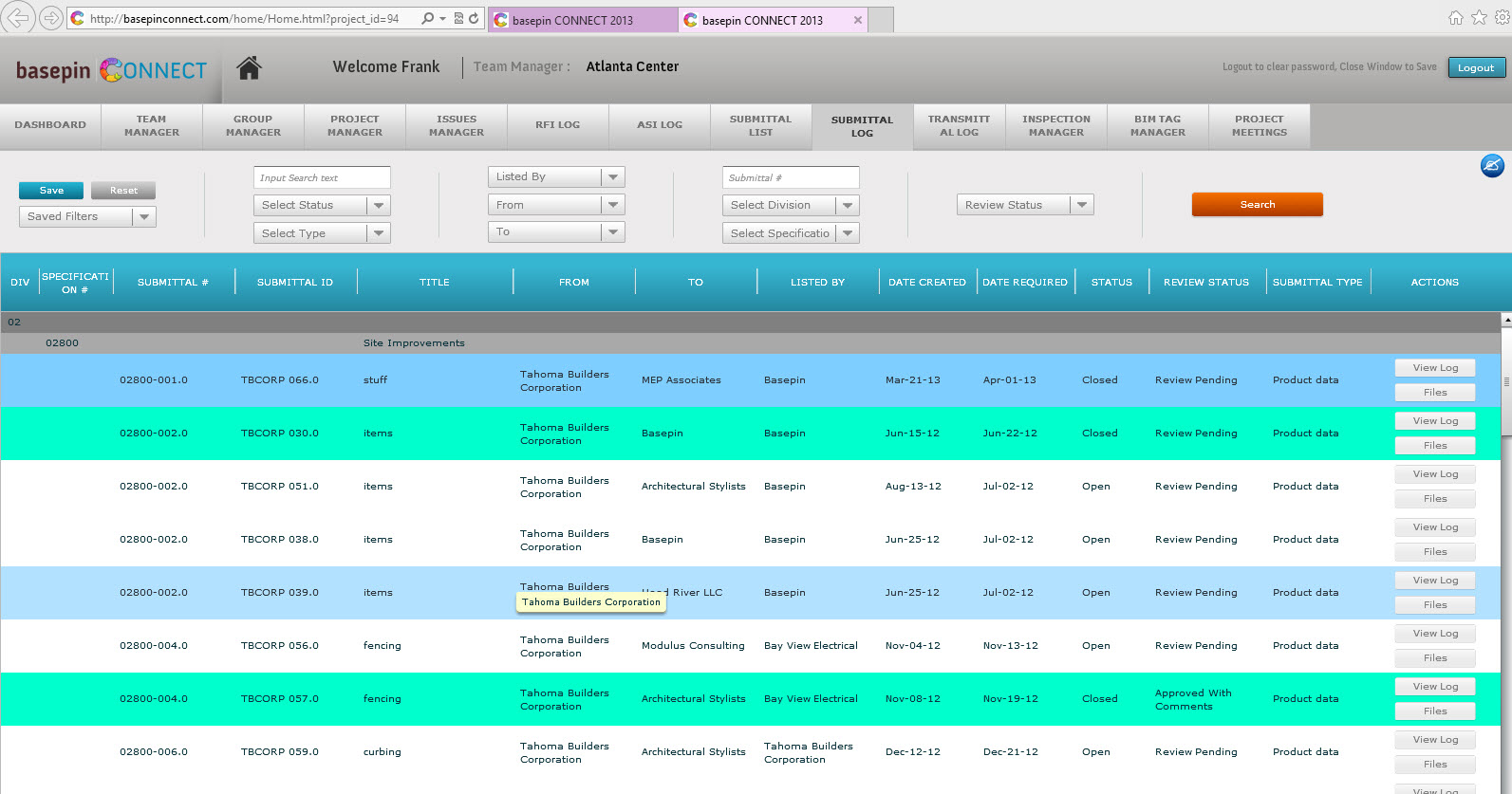Expand the Select Status dropdown

[x=322, y=205]
